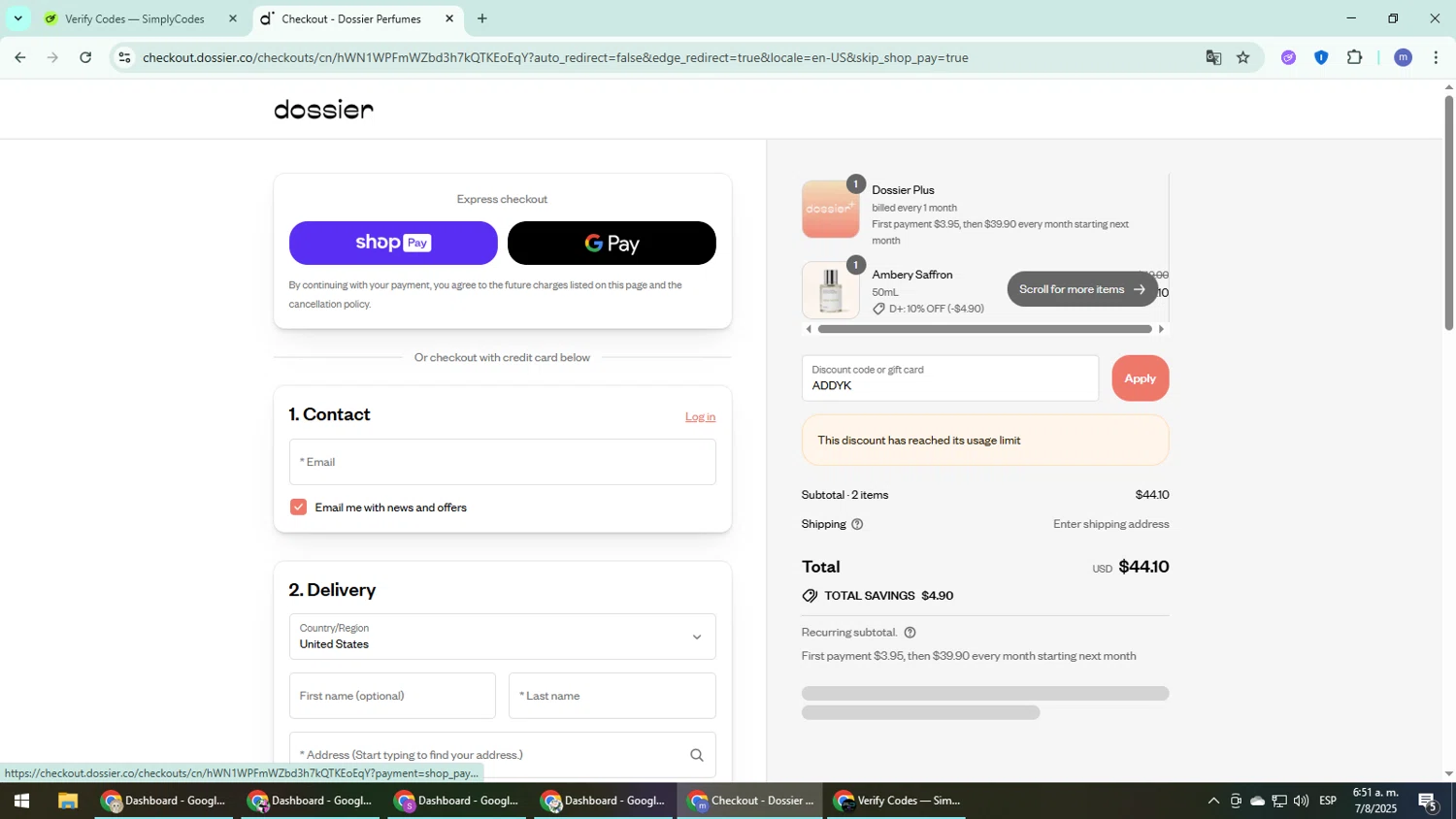Viewport: 1456px width, 819px height.
Task: Click the address bar URL
Action: 555,57
